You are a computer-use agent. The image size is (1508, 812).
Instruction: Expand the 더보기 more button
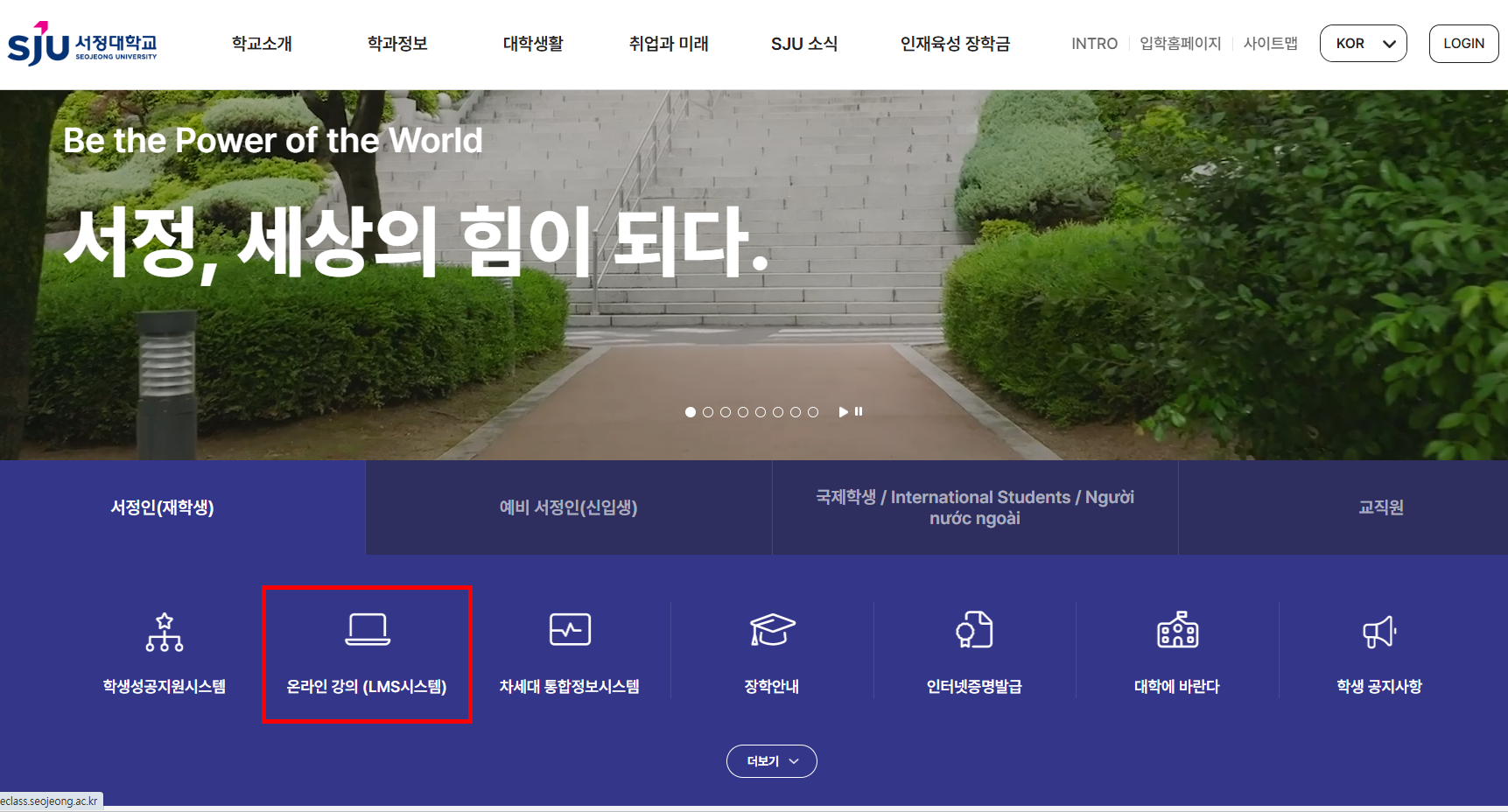point(772,761)
